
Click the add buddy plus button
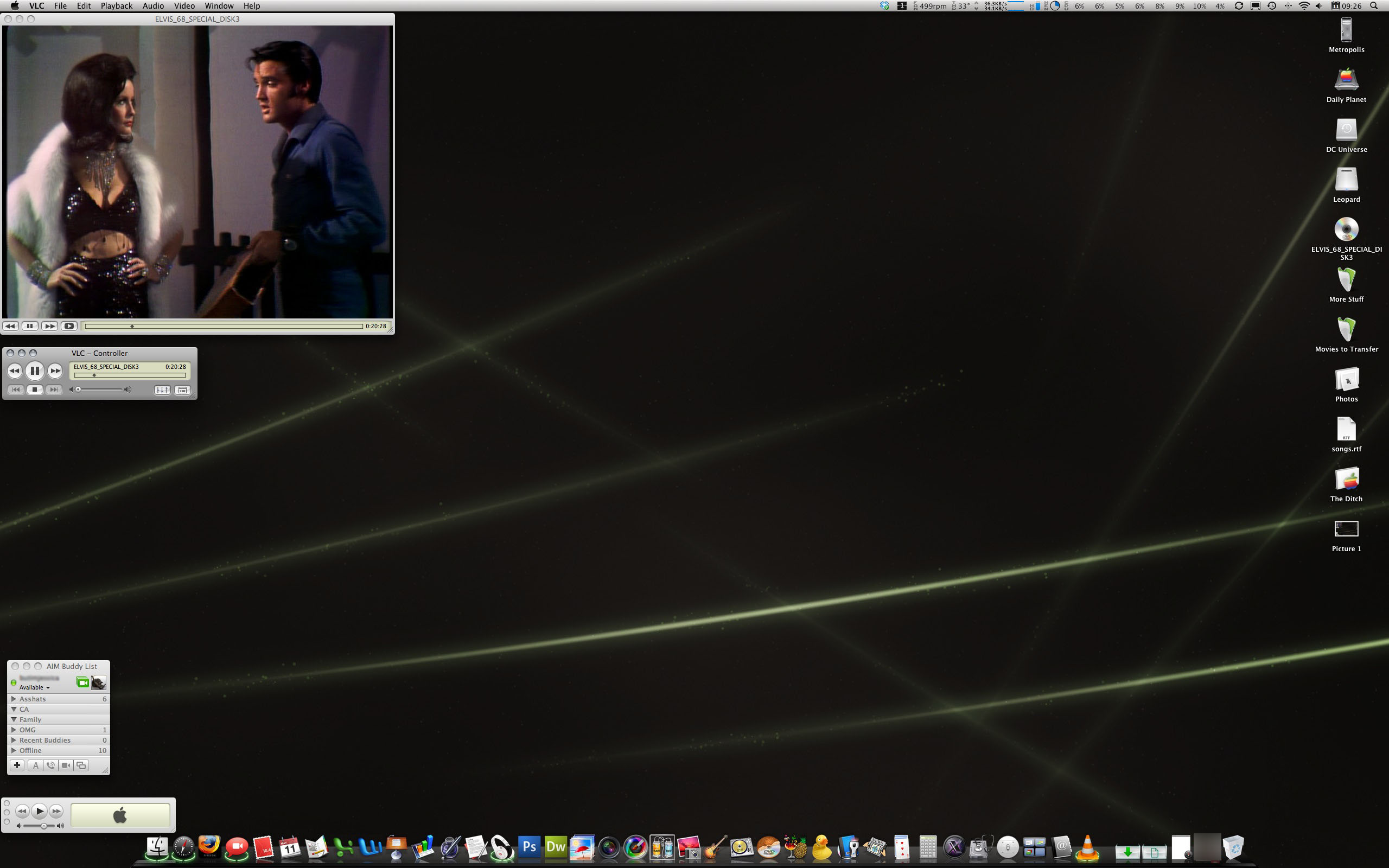click(17, 765)
